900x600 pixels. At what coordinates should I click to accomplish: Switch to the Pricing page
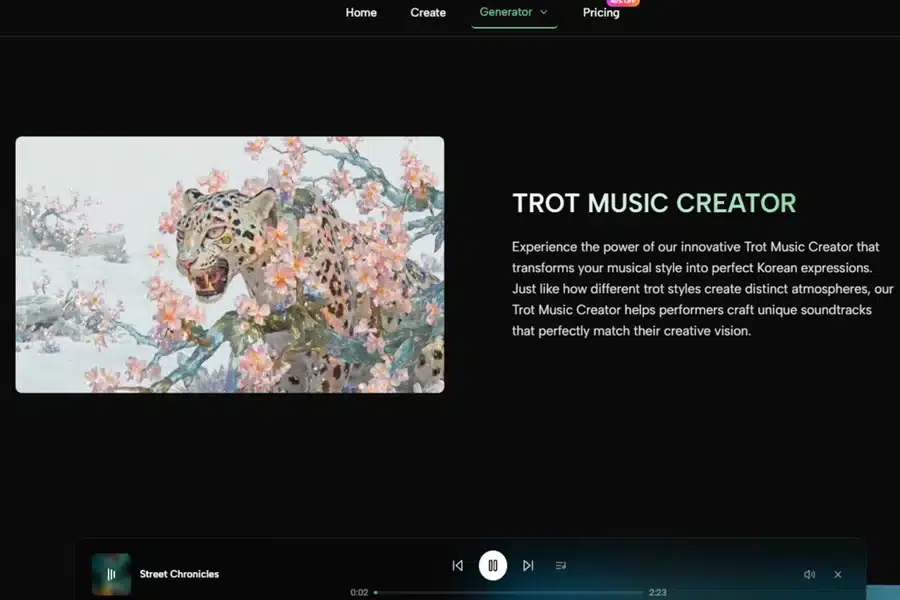pyautogui.click(x=601, y=12)
